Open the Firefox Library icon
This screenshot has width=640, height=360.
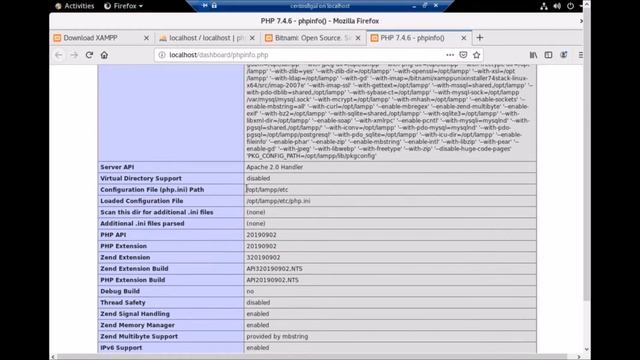533,55
